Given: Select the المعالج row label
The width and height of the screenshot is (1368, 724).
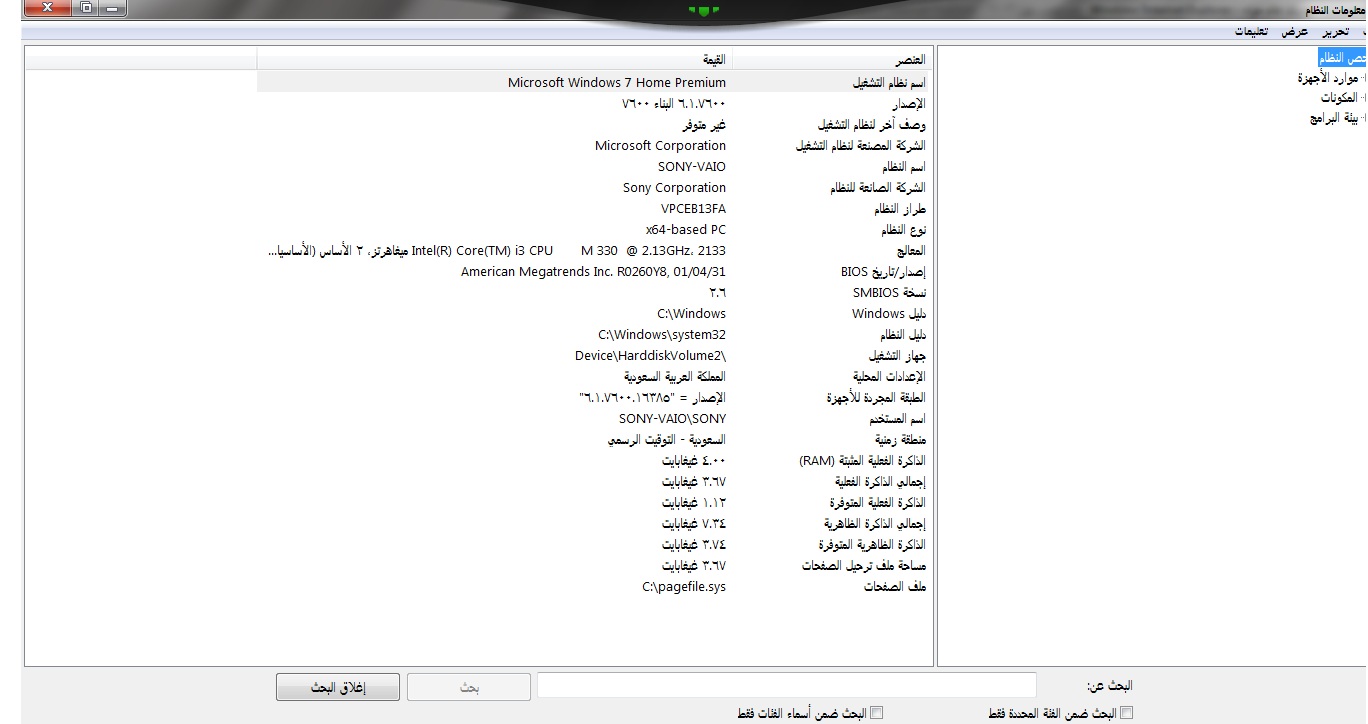Looking at the screenshot, I should coord(911,251).
